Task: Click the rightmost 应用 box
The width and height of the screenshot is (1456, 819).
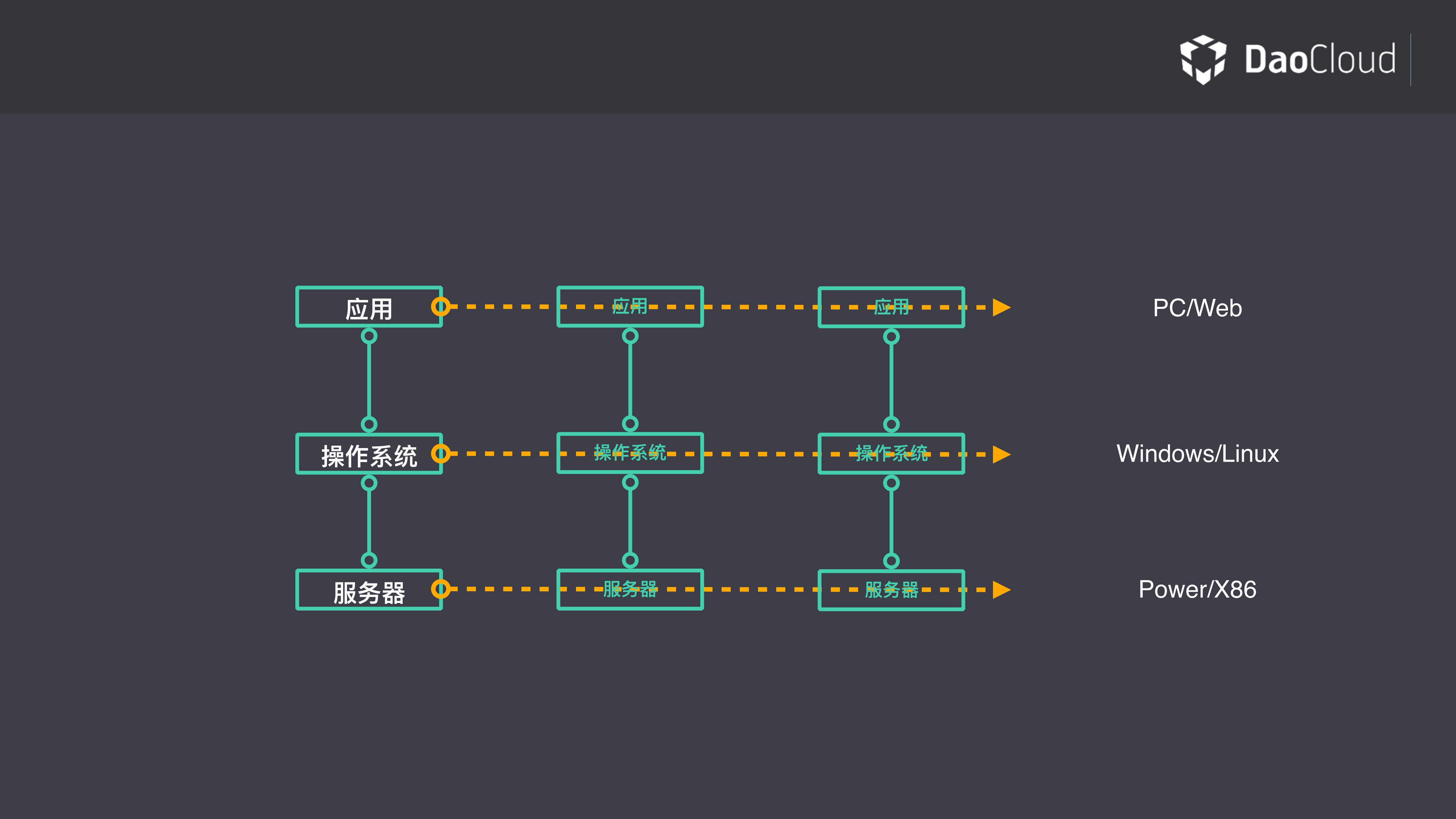Action: (891, 307)
